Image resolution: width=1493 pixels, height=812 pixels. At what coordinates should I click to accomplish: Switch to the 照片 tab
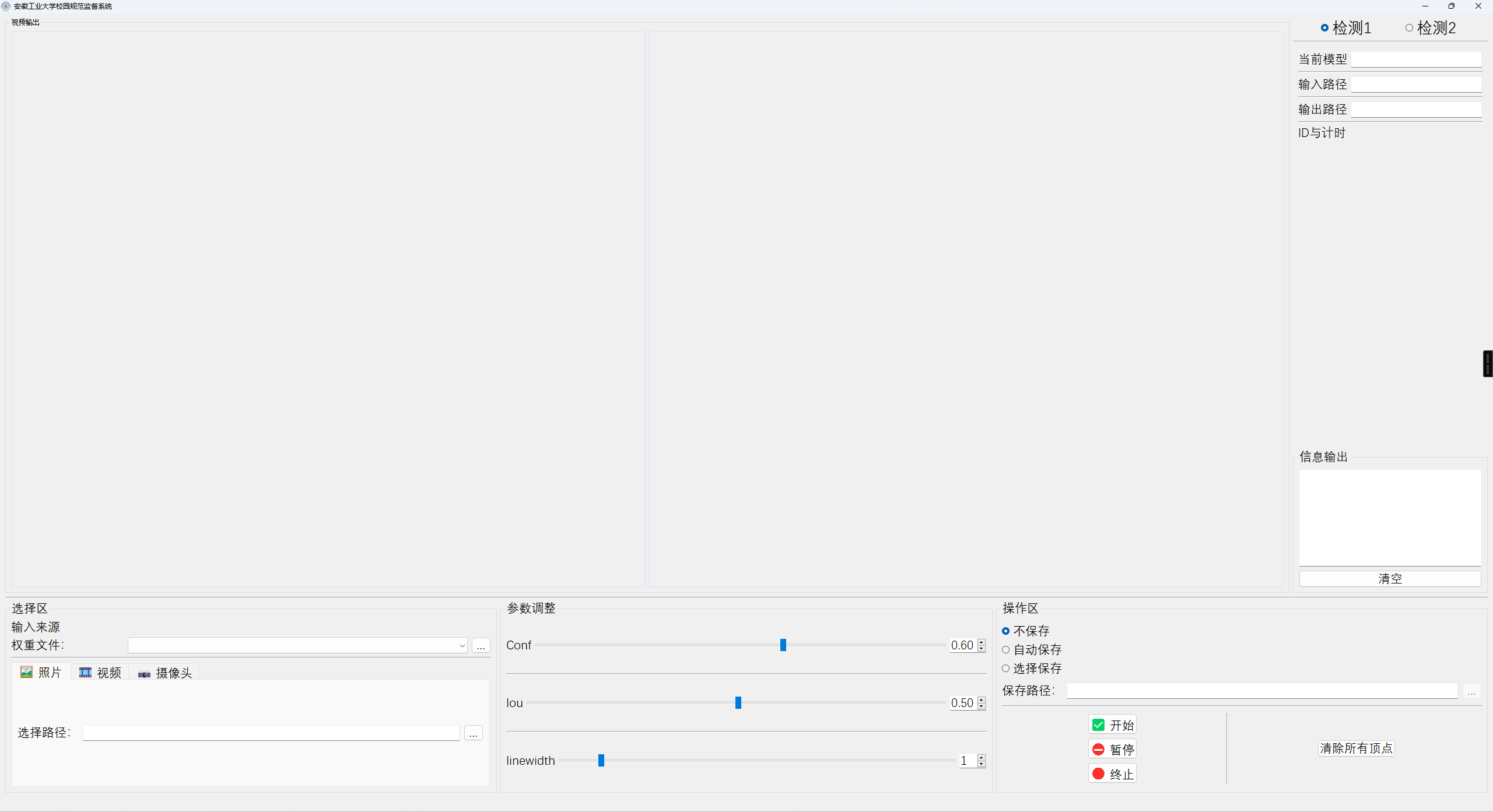41,672
